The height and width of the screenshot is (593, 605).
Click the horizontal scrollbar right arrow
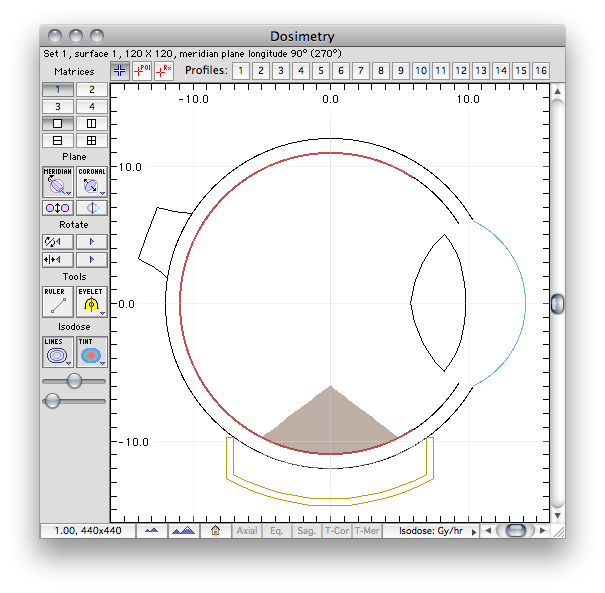pyautogui.click(x=542, y=531)
